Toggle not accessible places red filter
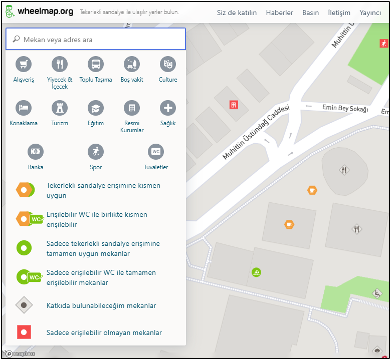 click(89, 332)
